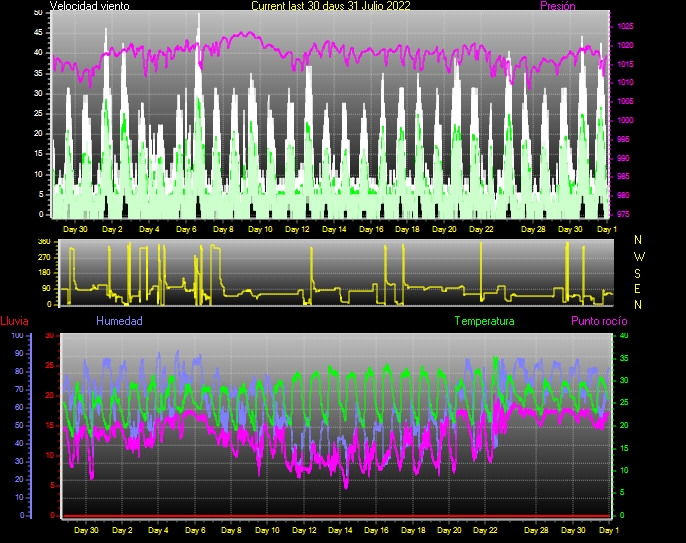Click the green 'Temperatura' legend label

pos(484,321)
